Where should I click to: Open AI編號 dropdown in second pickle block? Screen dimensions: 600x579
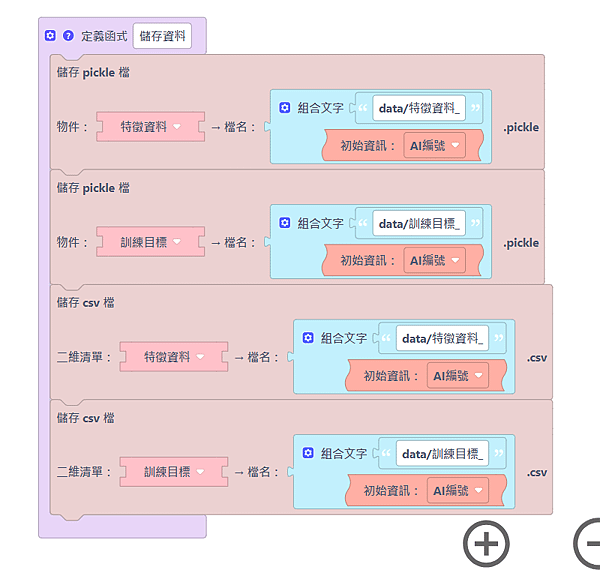click(x=434, y=261)
